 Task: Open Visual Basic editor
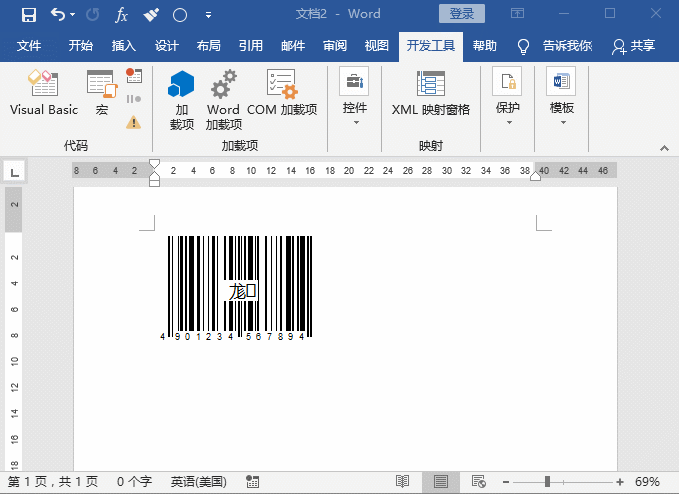coord(44,93)
